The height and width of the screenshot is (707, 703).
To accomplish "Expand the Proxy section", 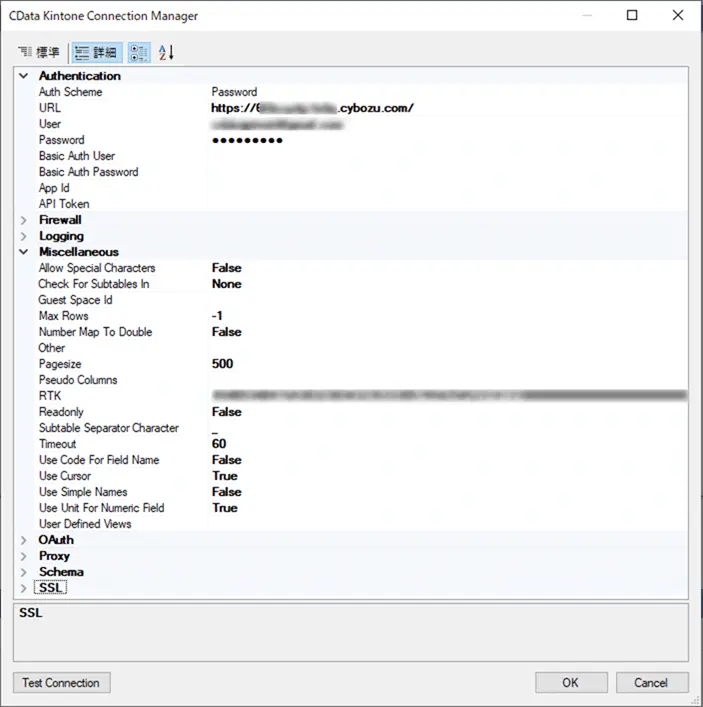I will [x=23, y=556].
